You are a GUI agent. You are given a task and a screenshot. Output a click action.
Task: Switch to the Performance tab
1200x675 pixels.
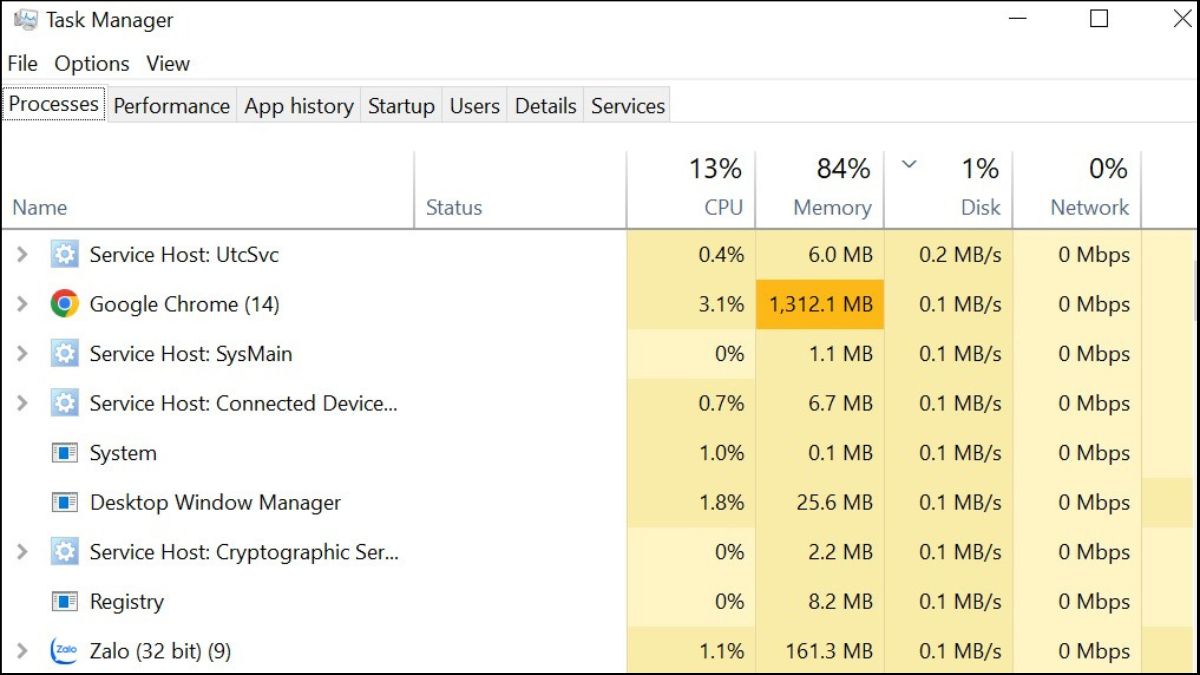171,106
